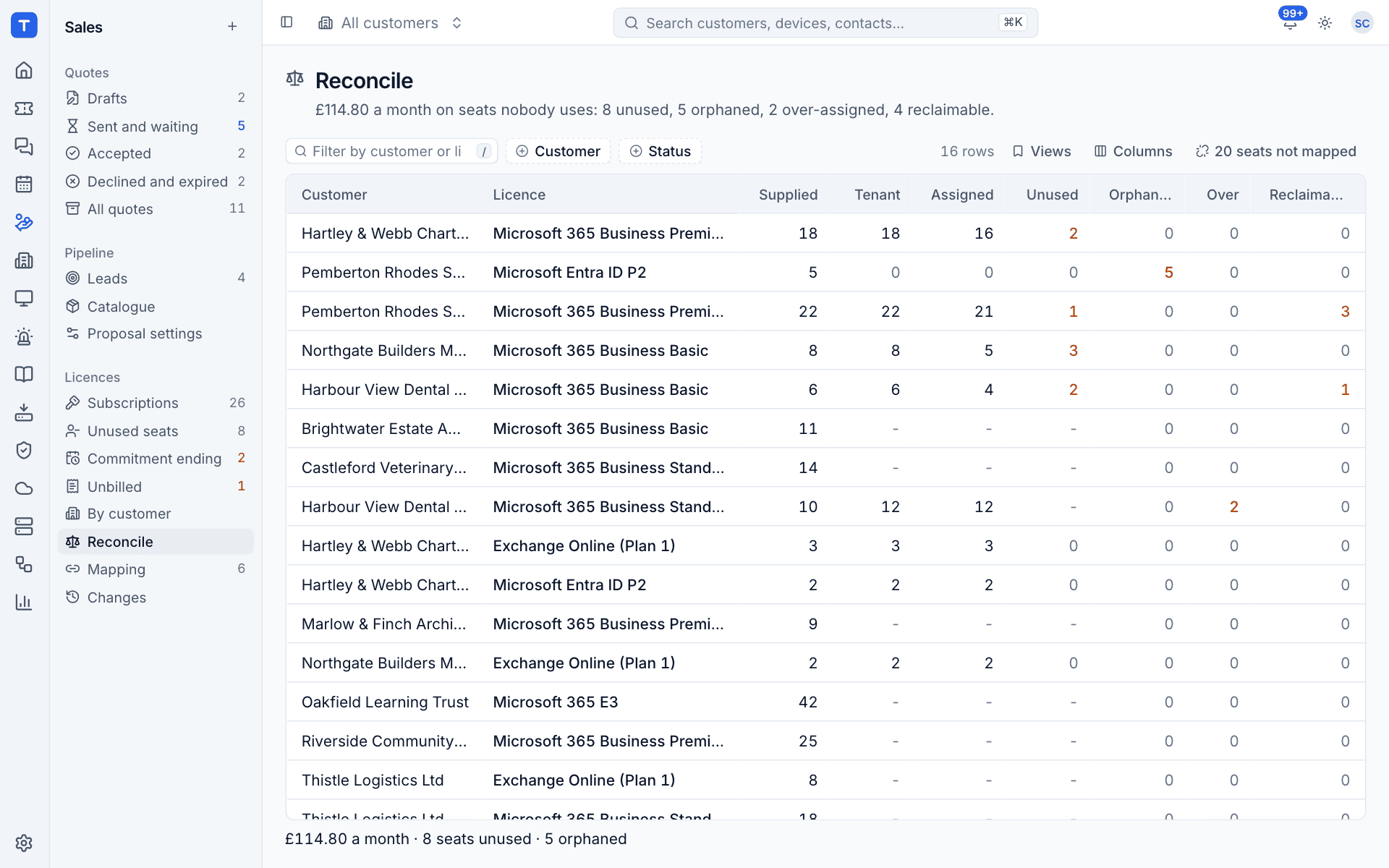This screenshot has height=868, width=1389.
Task: Open the Unbilled page
Action: pos(156,487)
